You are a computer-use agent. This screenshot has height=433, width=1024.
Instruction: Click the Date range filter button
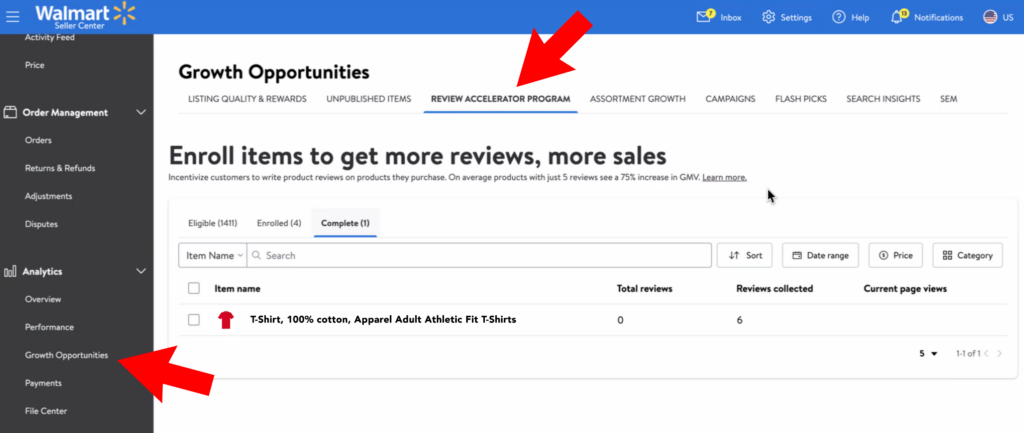(x=820, y=255)
